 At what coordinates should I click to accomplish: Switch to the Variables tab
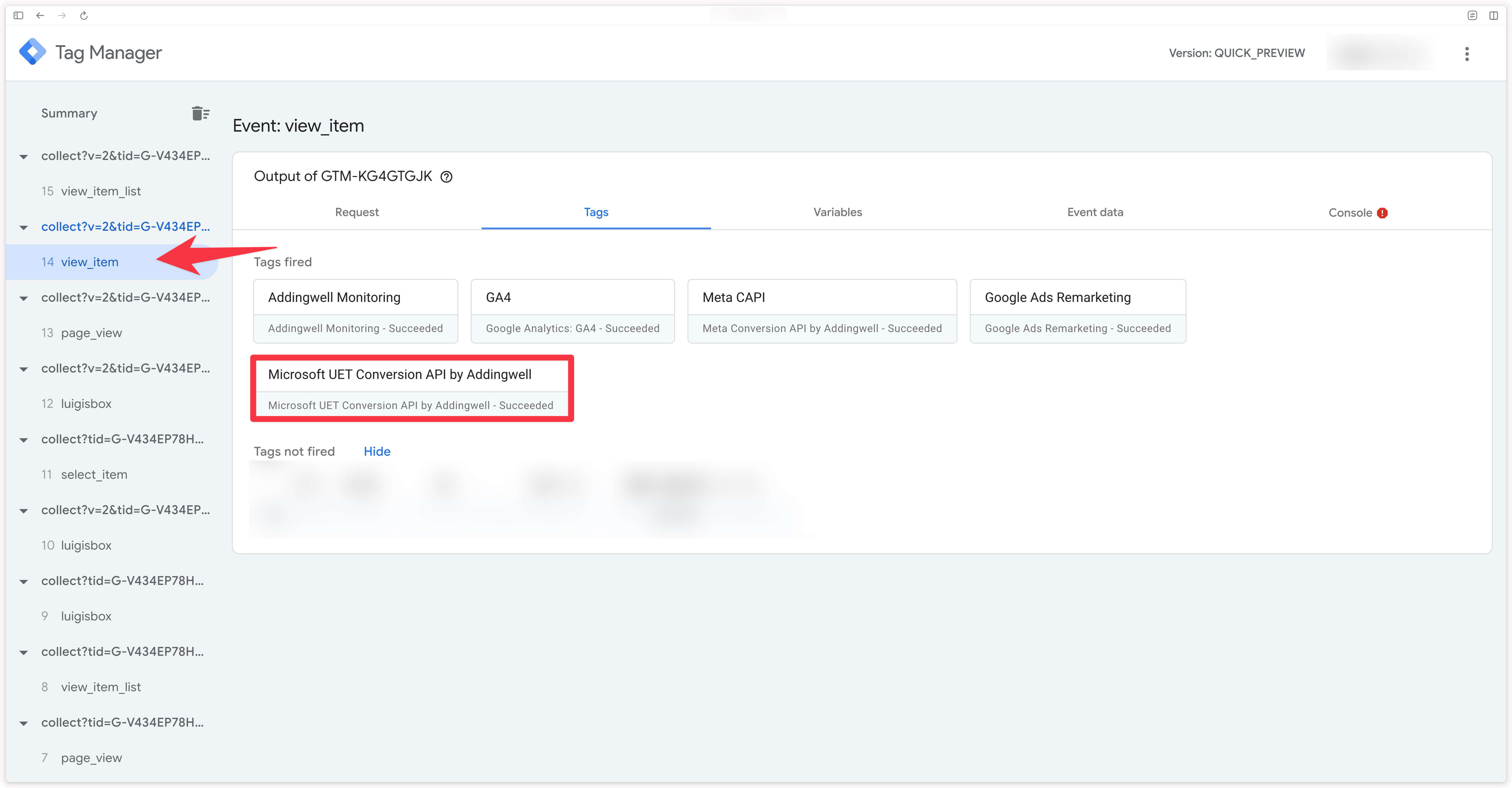[x=838, y=212]
